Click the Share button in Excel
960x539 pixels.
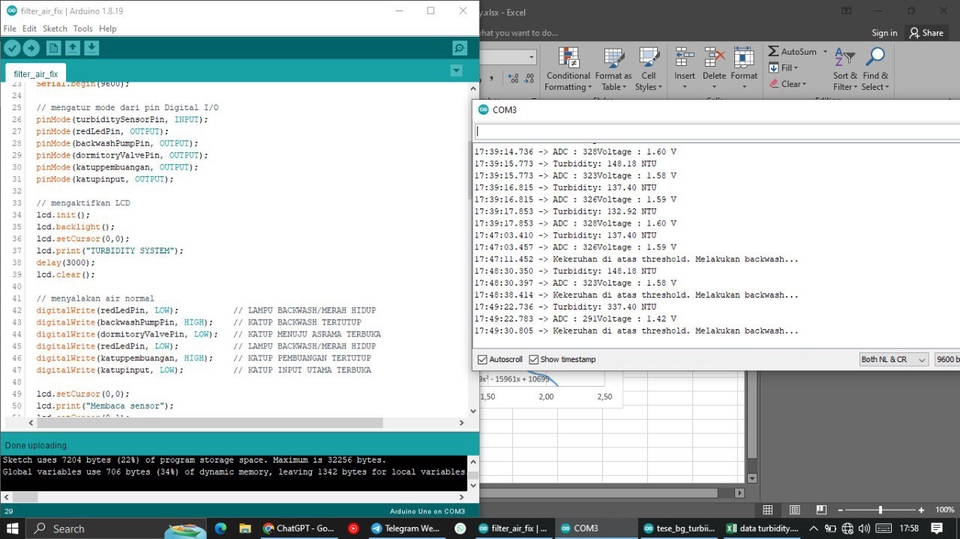coord(926,33)
